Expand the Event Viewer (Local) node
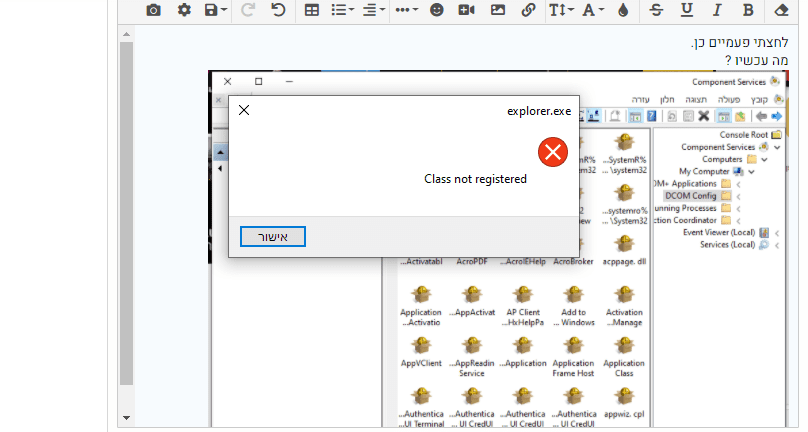Viewport: 808px width, 432px height. click(x=777, y=233)
